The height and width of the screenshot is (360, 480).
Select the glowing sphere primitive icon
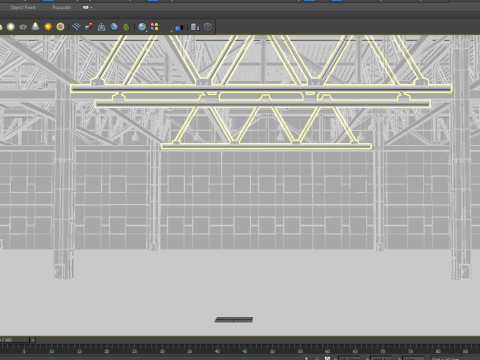11,27
